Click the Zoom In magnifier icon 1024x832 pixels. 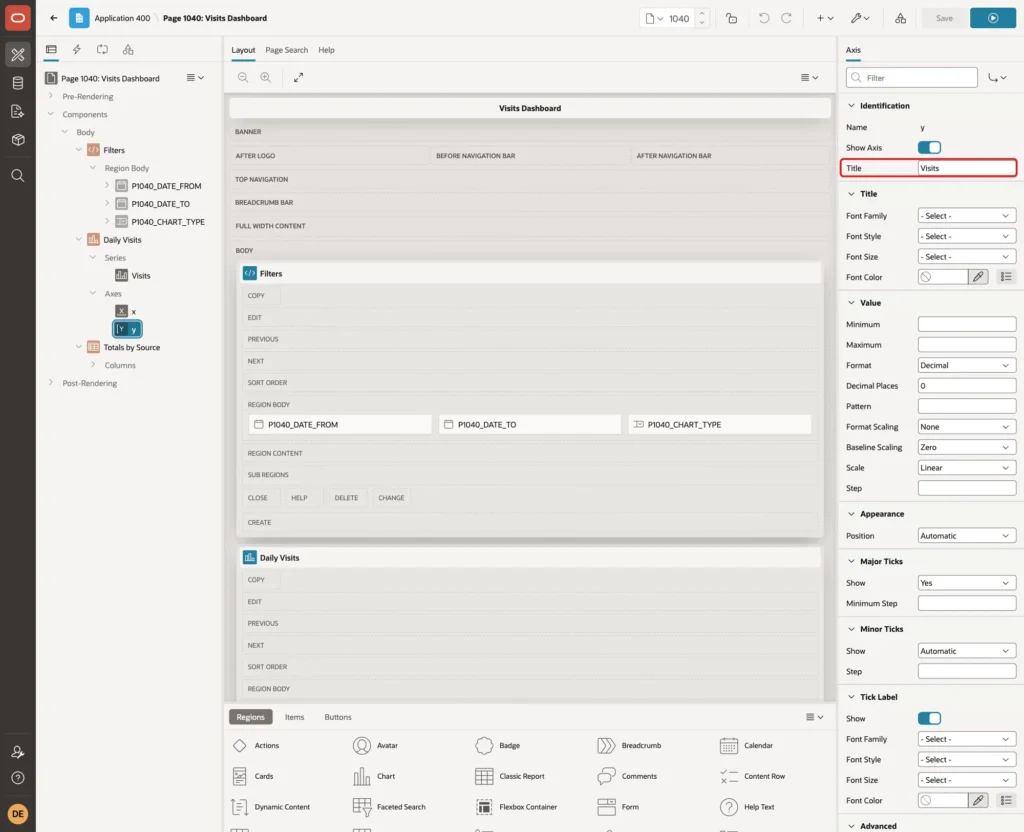tap(266, 77)
